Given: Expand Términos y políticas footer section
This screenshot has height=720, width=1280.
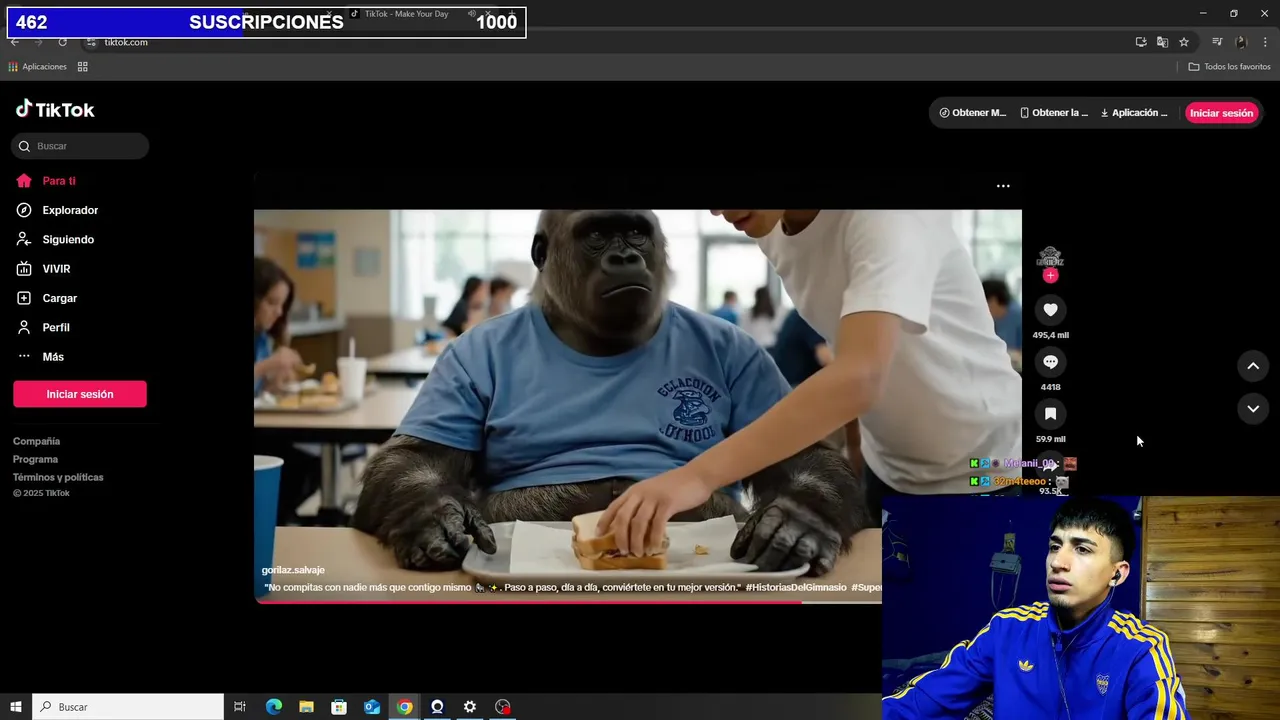Looking at the screenshot, I should tap(58, 477).
